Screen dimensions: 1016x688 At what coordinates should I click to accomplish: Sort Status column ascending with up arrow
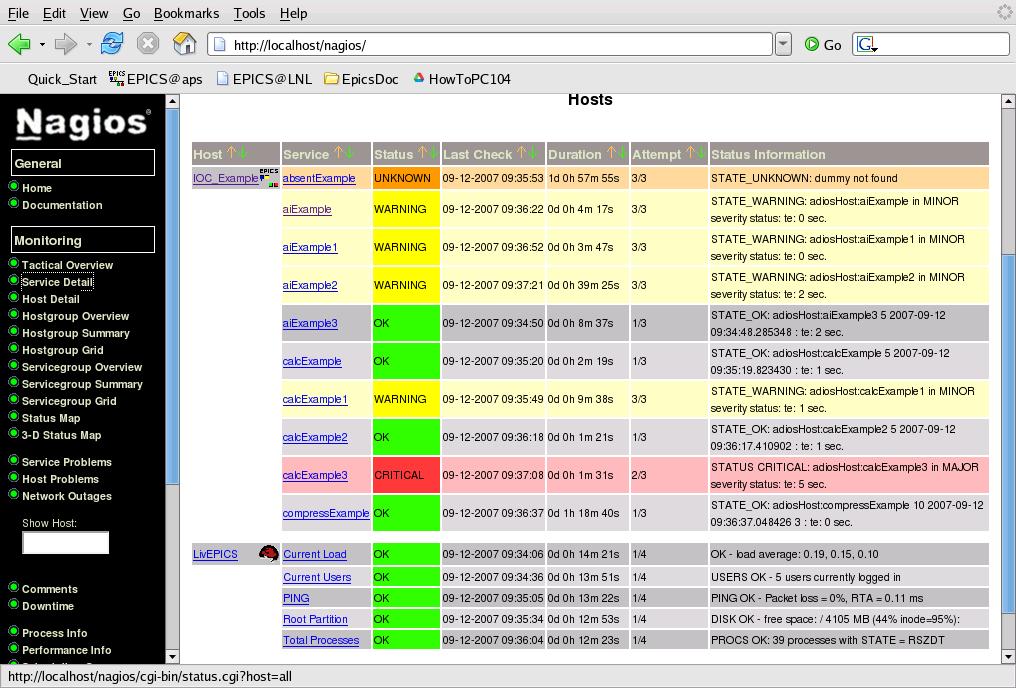[422, 153]
